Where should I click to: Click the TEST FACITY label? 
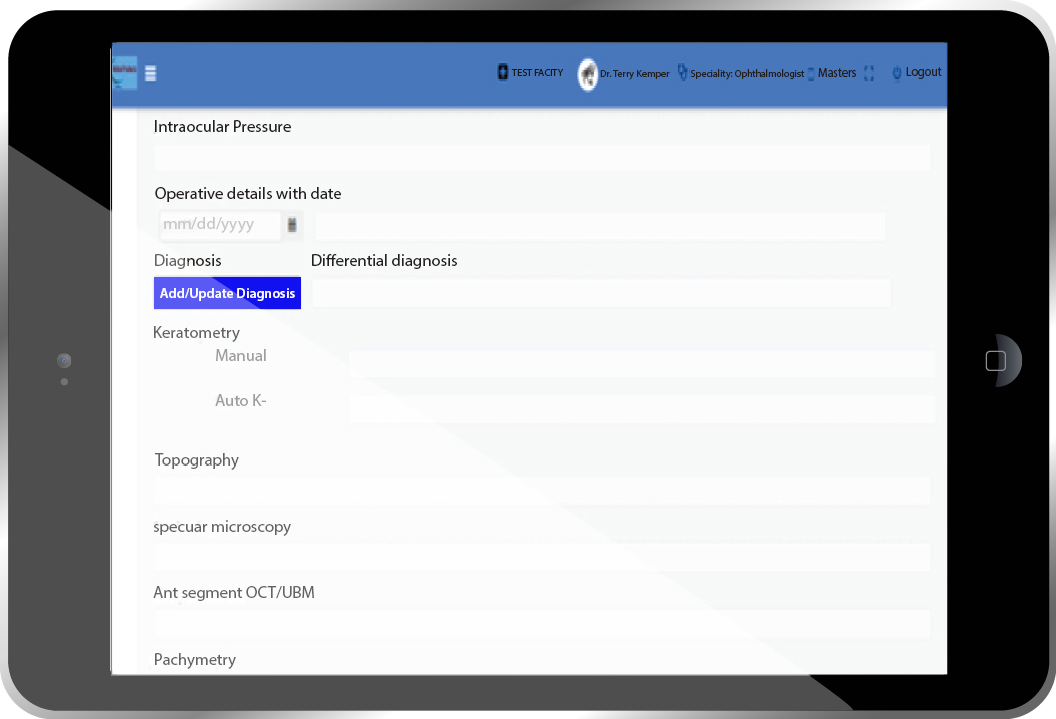point(537,73)
